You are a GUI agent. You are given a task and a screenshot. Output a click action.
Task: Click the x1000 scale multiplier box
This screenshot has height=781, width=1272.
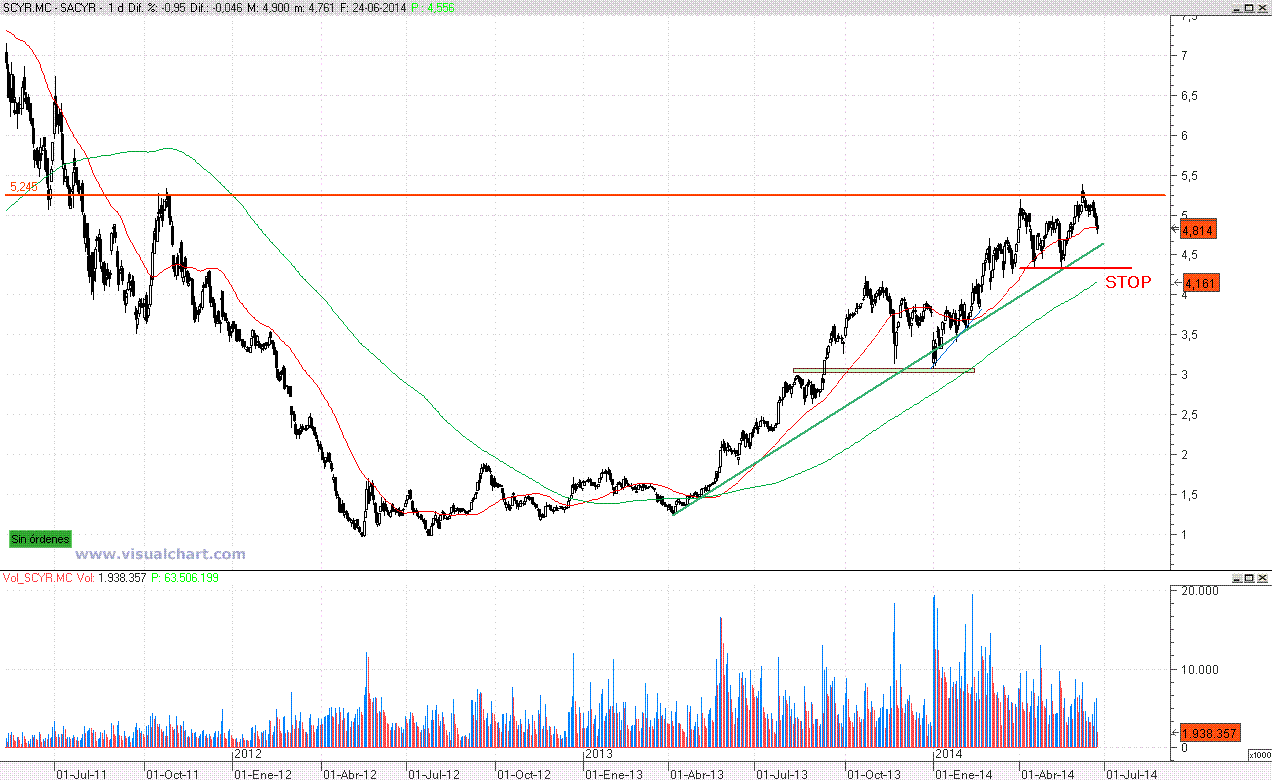tap(1259, 756)
